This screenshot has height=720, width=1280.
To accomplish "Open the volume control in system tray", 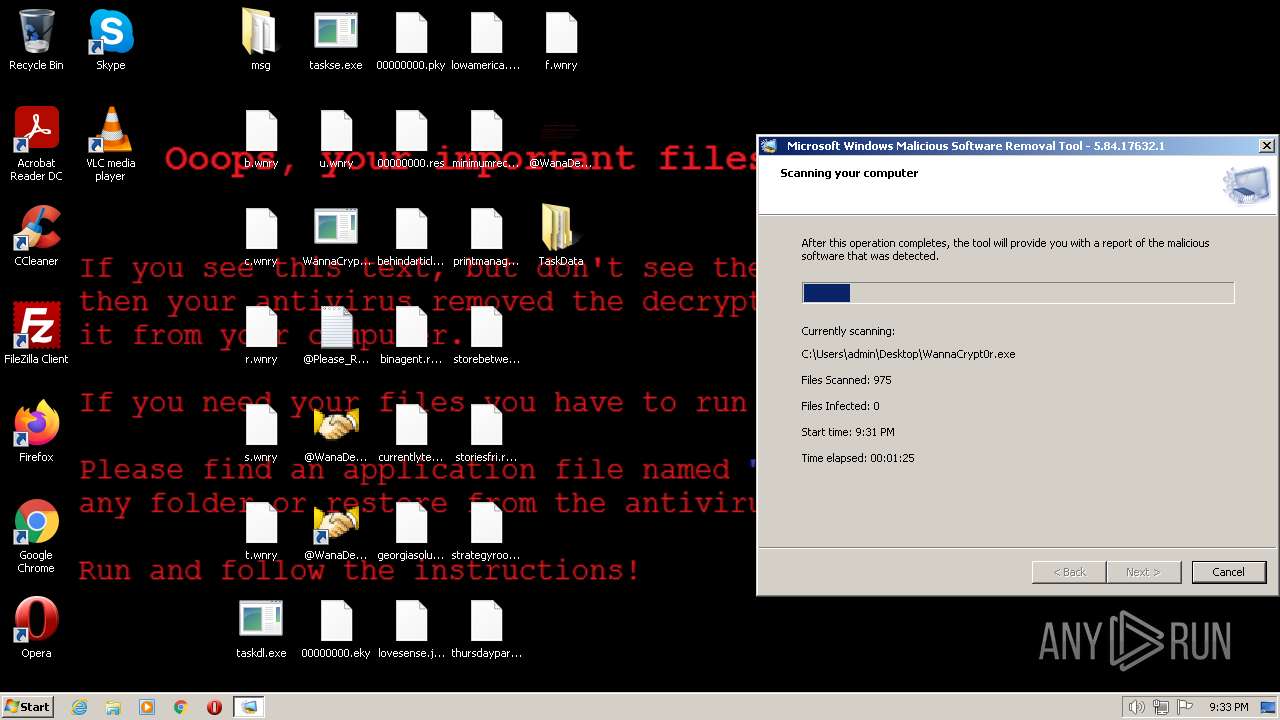I will point(1136,707).
